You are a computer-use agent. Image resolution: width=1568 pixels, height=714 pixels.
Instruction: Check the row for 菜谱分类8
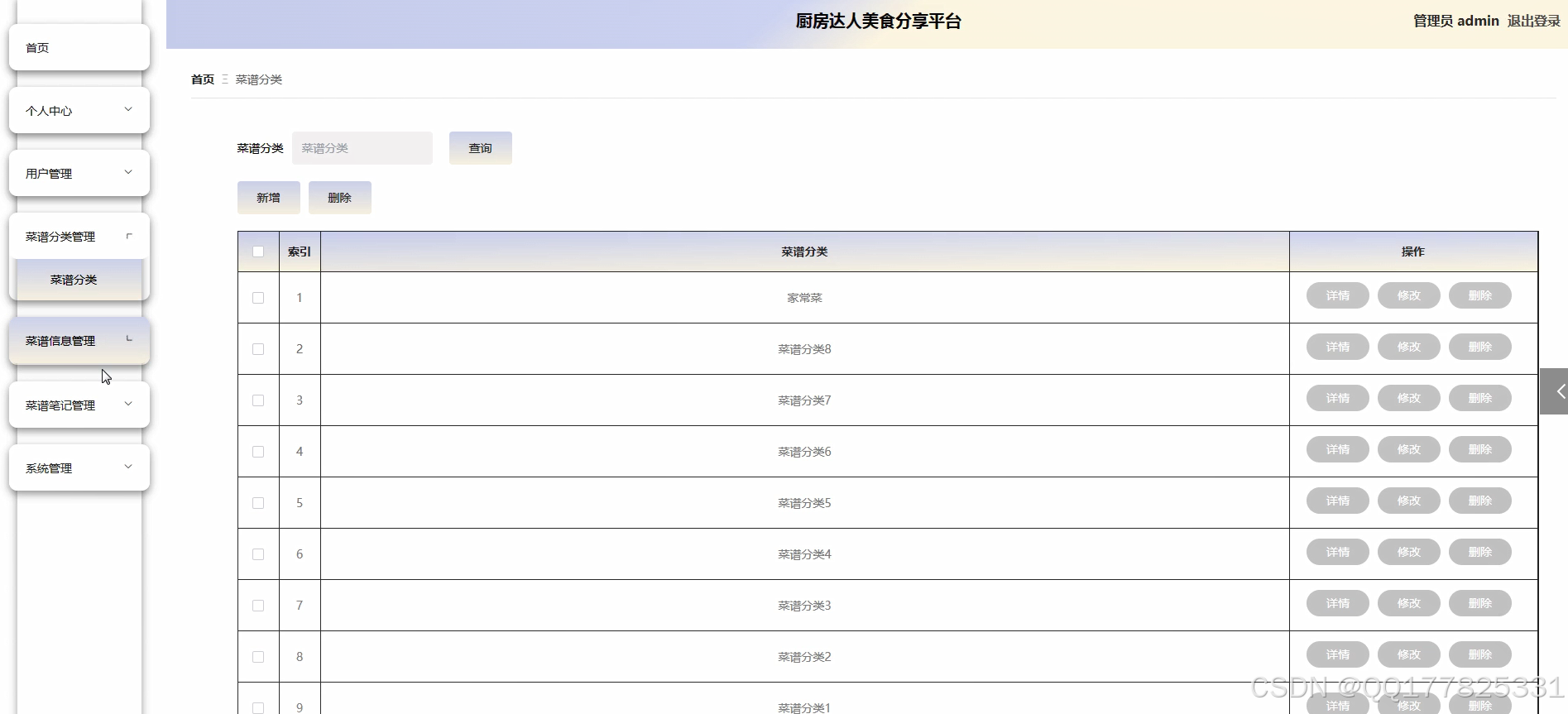tap(258, 349)
